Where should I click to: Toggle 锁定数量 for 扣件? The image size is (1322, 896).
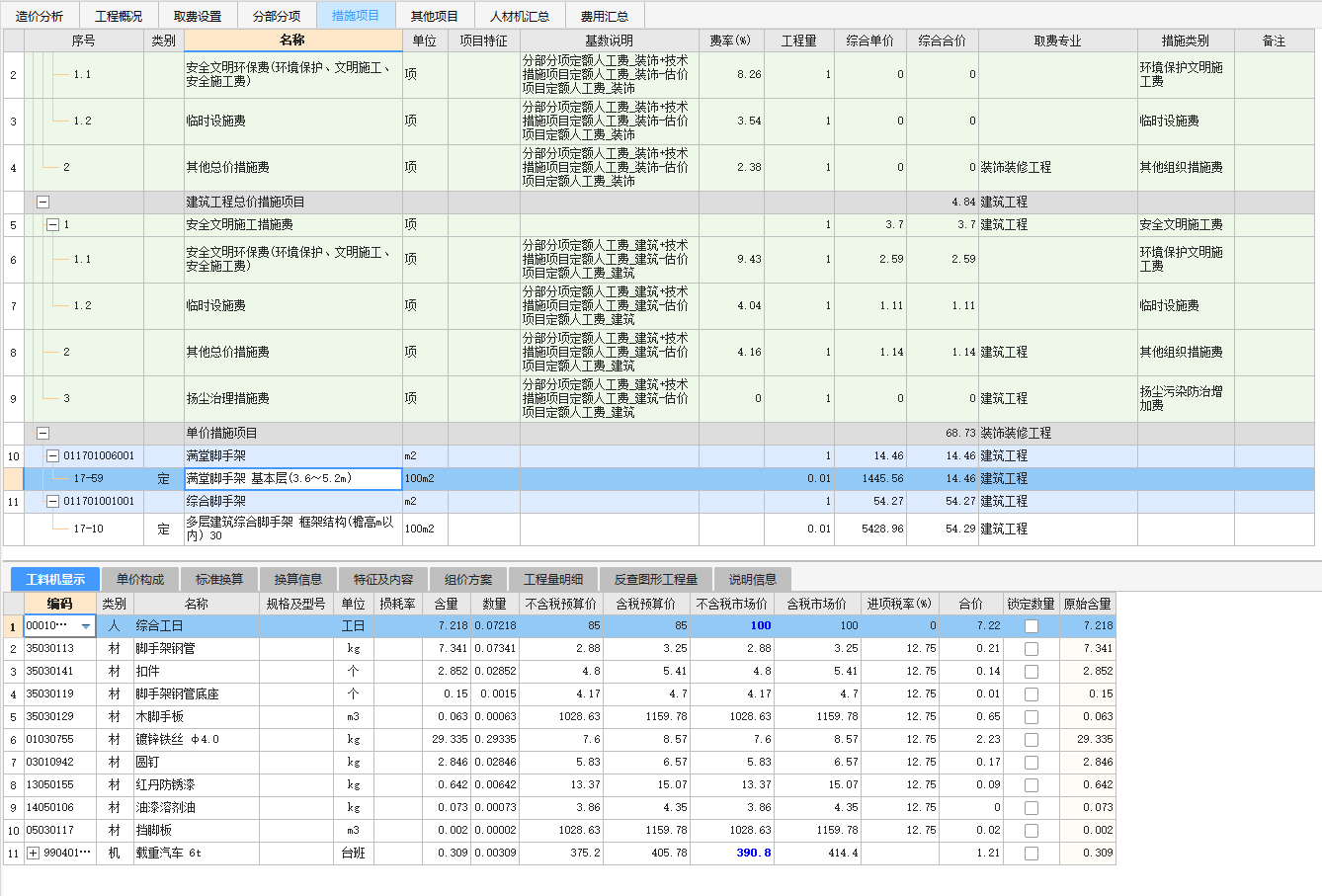tap(1032, 672)
